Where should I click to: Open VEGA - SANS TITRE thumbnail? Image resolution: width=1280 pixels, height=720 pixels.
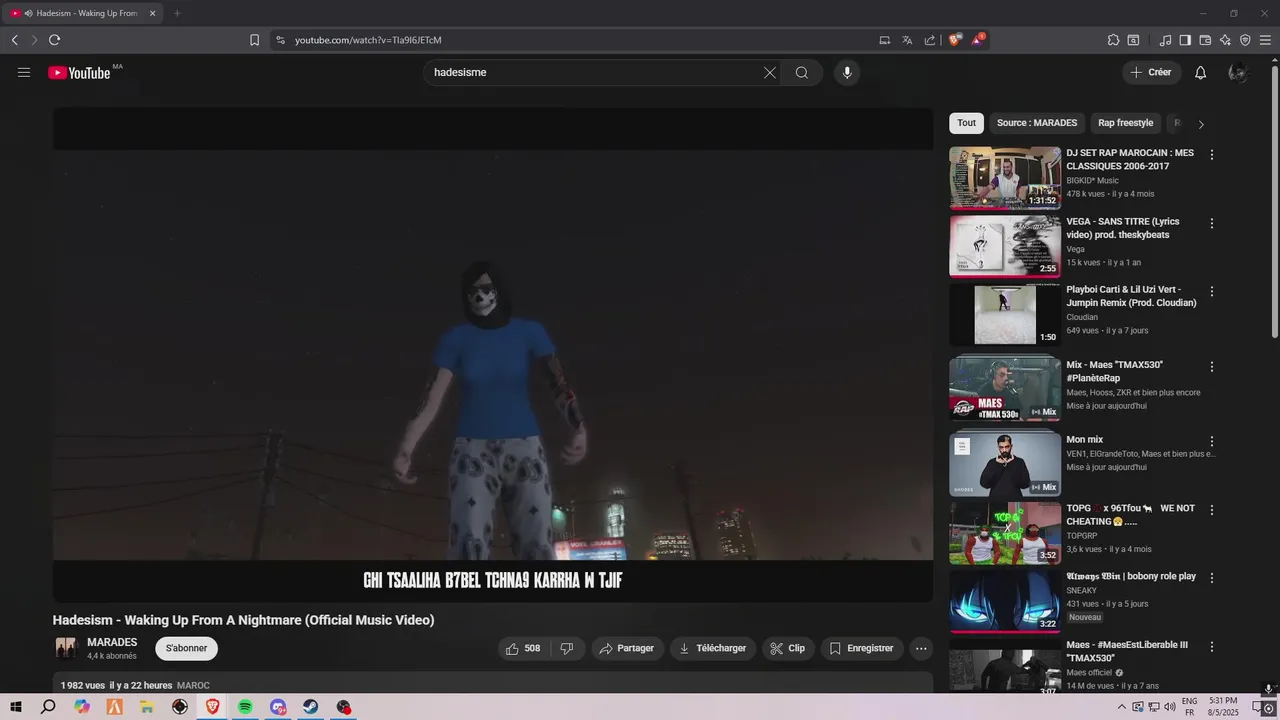[x=1005, y=246]
